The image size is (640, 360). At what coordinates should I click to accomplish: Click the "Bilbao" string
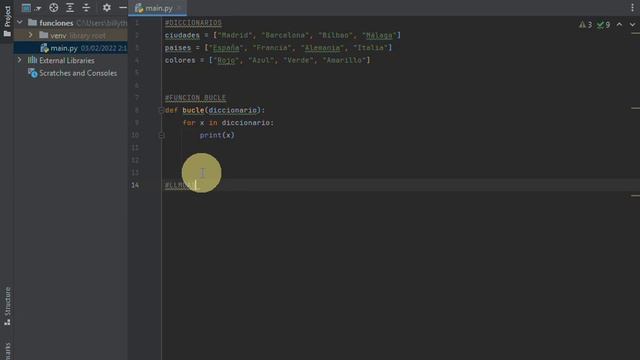[336, 36]
